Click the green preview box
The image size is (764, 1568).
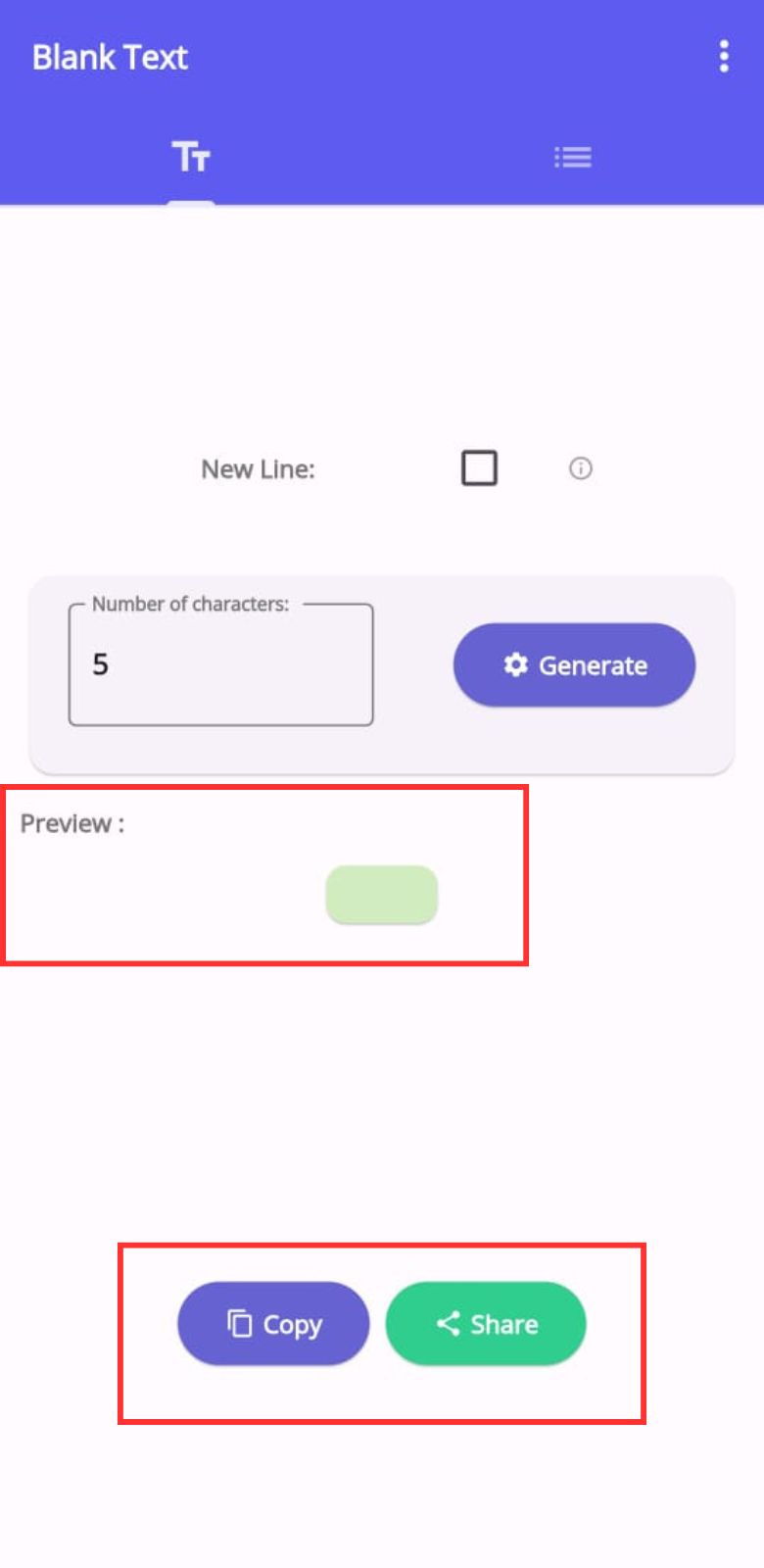coord(381,894)
